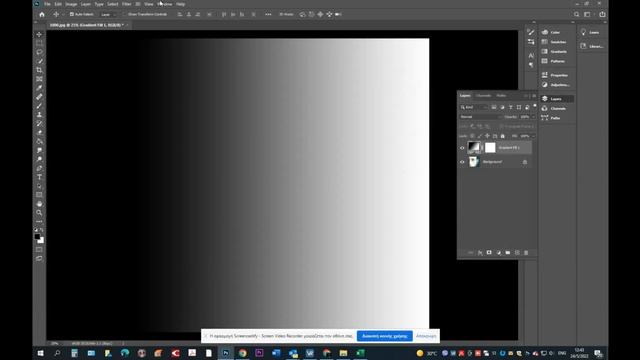640x360 pixels.
Task: Toggle the Show Transform Controls checkbox
Action: (125, 14)
